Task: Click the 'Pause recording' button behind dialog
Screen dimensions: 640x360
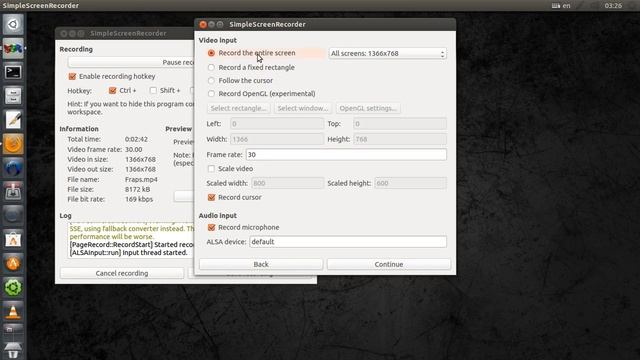Action: point(131,62)
